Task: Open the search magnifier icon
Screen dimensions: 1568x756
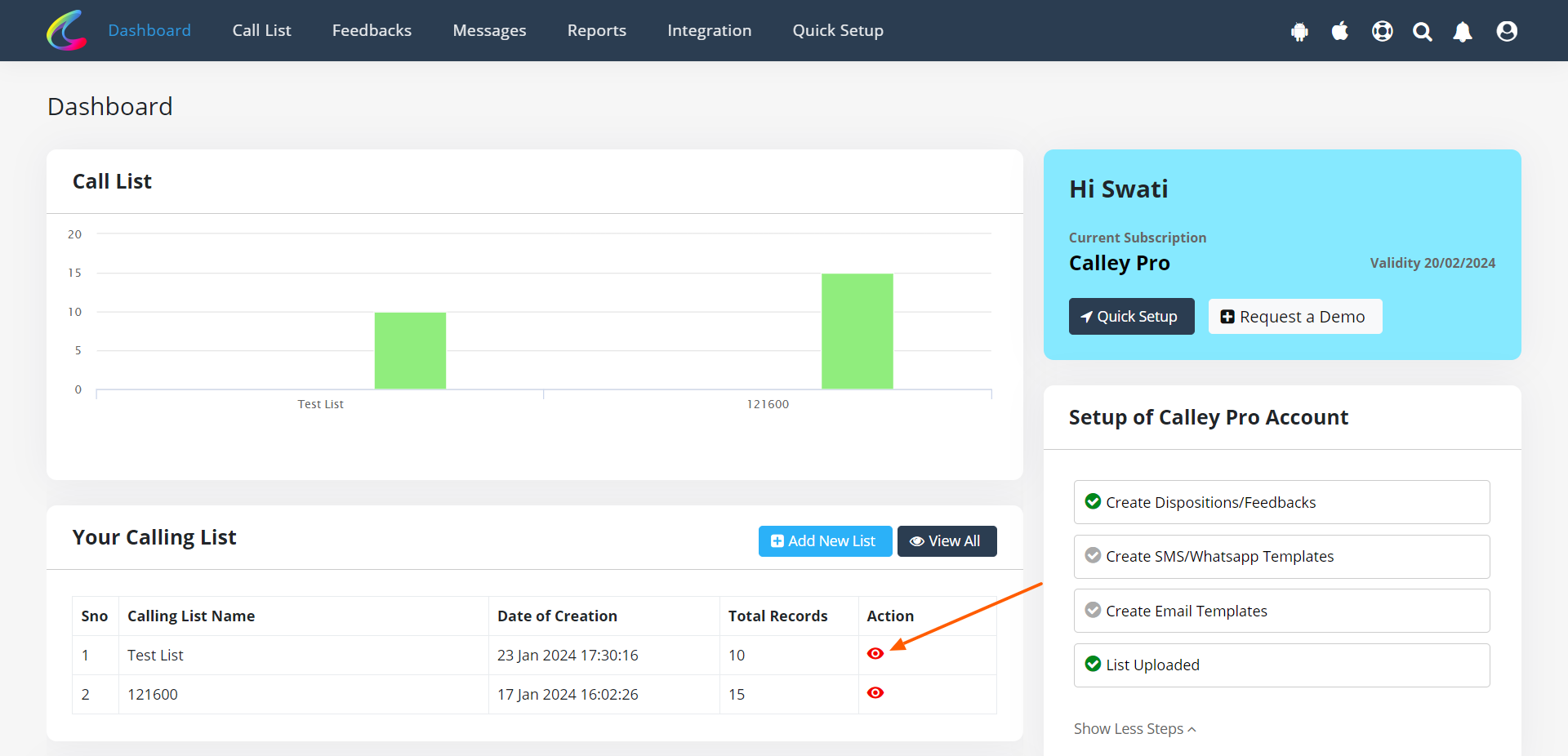Action: tap(1423, 32)
